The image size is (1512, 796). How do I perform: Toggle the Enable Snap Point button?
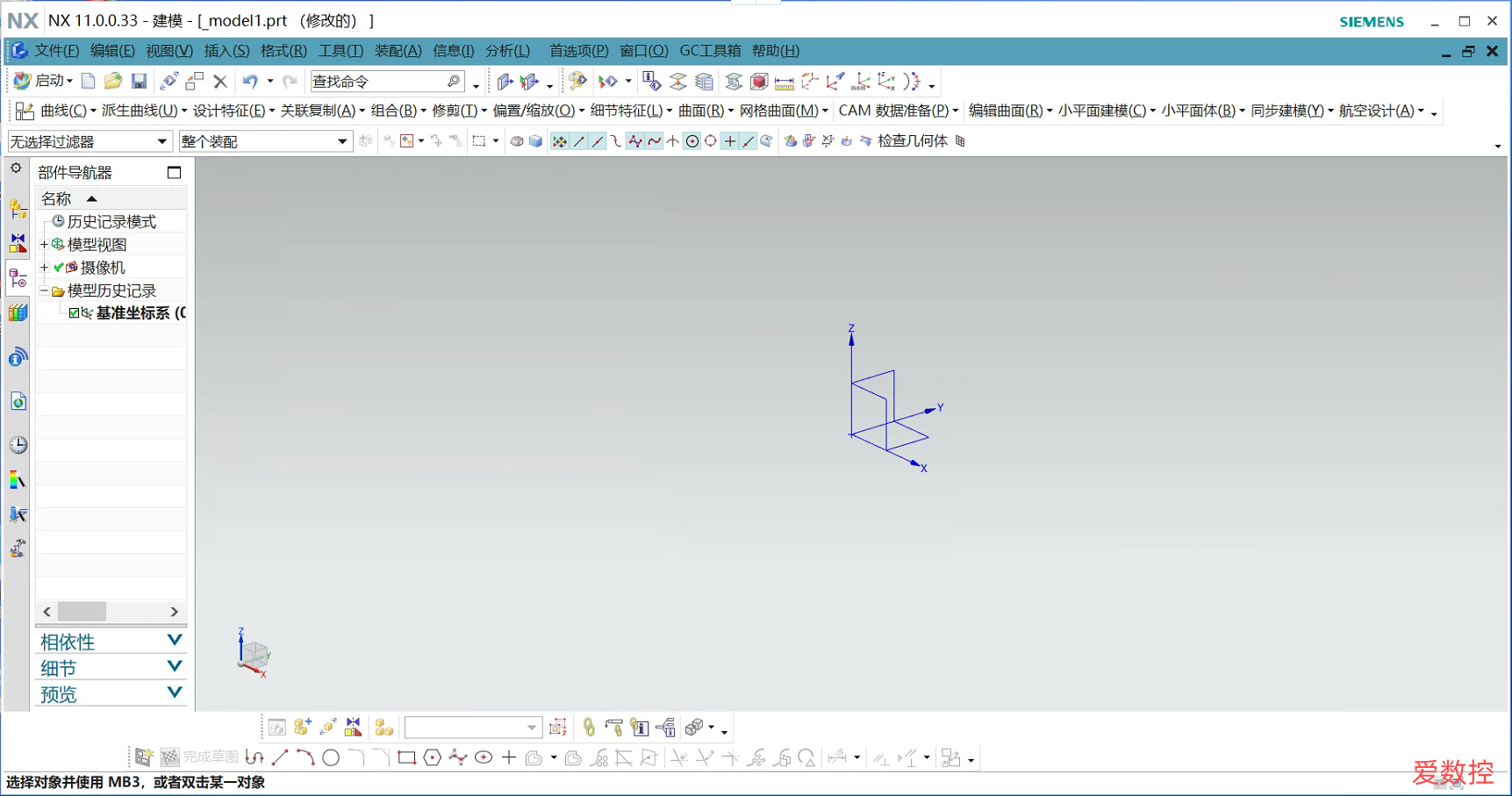click(559, 141)
